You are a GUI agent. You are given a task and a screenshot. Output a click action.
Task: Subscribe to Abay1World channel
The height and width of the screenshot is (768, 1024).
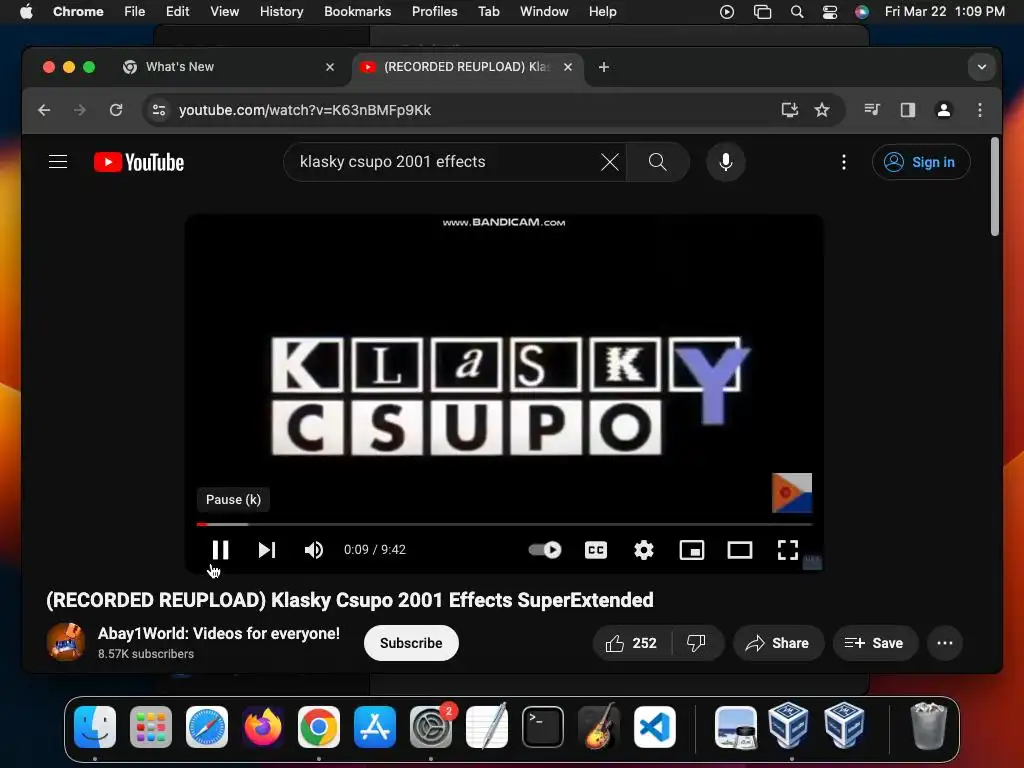coord(411,643)
